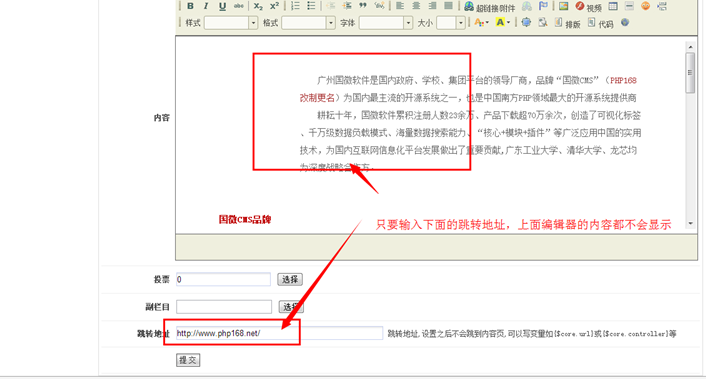Click the editor's vertical scrollbar down arrow
Image resolution: width=706 pixels, height=379 pixels.
[x=690, y=223]
